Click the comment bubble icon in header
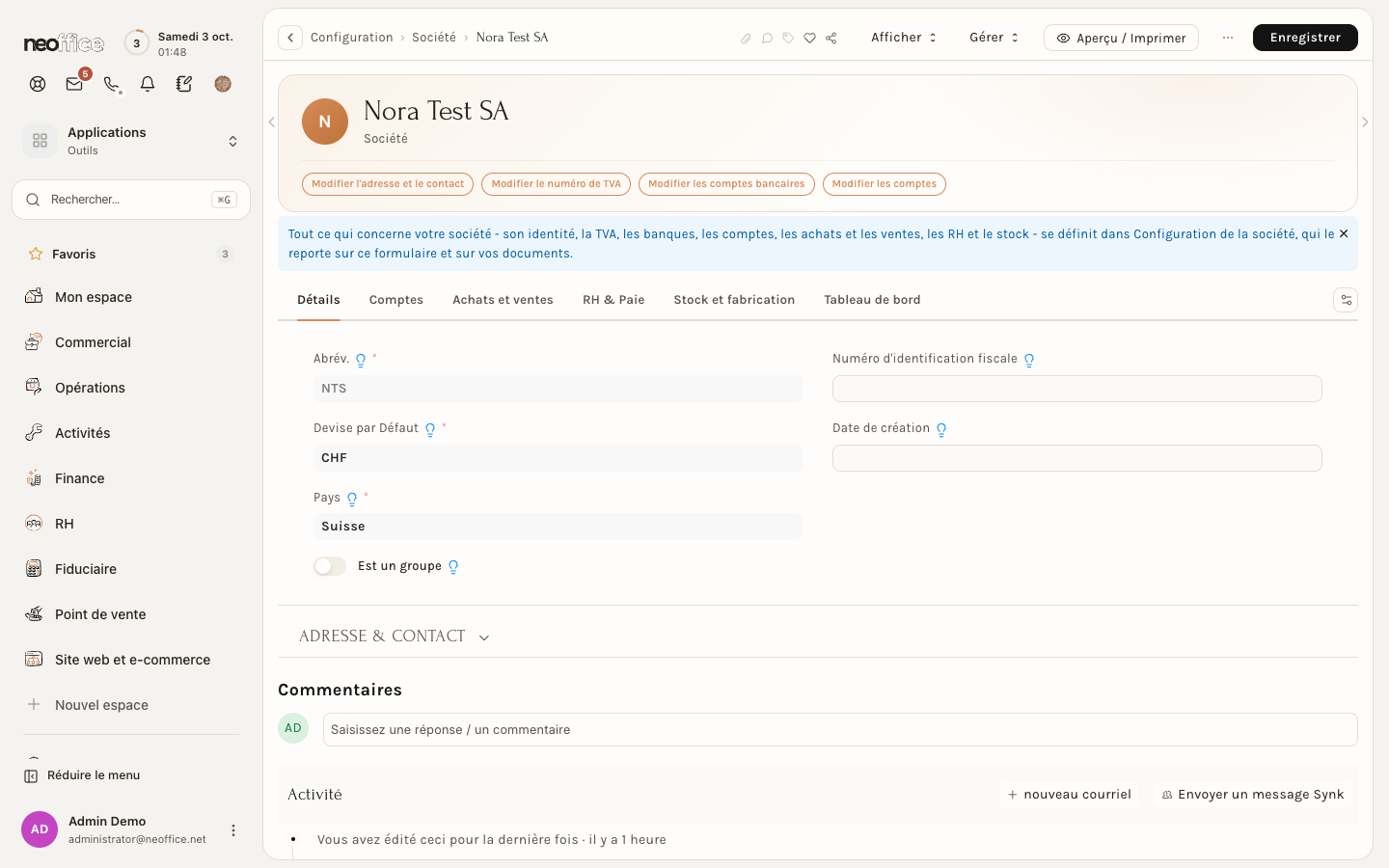 [767, 38]
